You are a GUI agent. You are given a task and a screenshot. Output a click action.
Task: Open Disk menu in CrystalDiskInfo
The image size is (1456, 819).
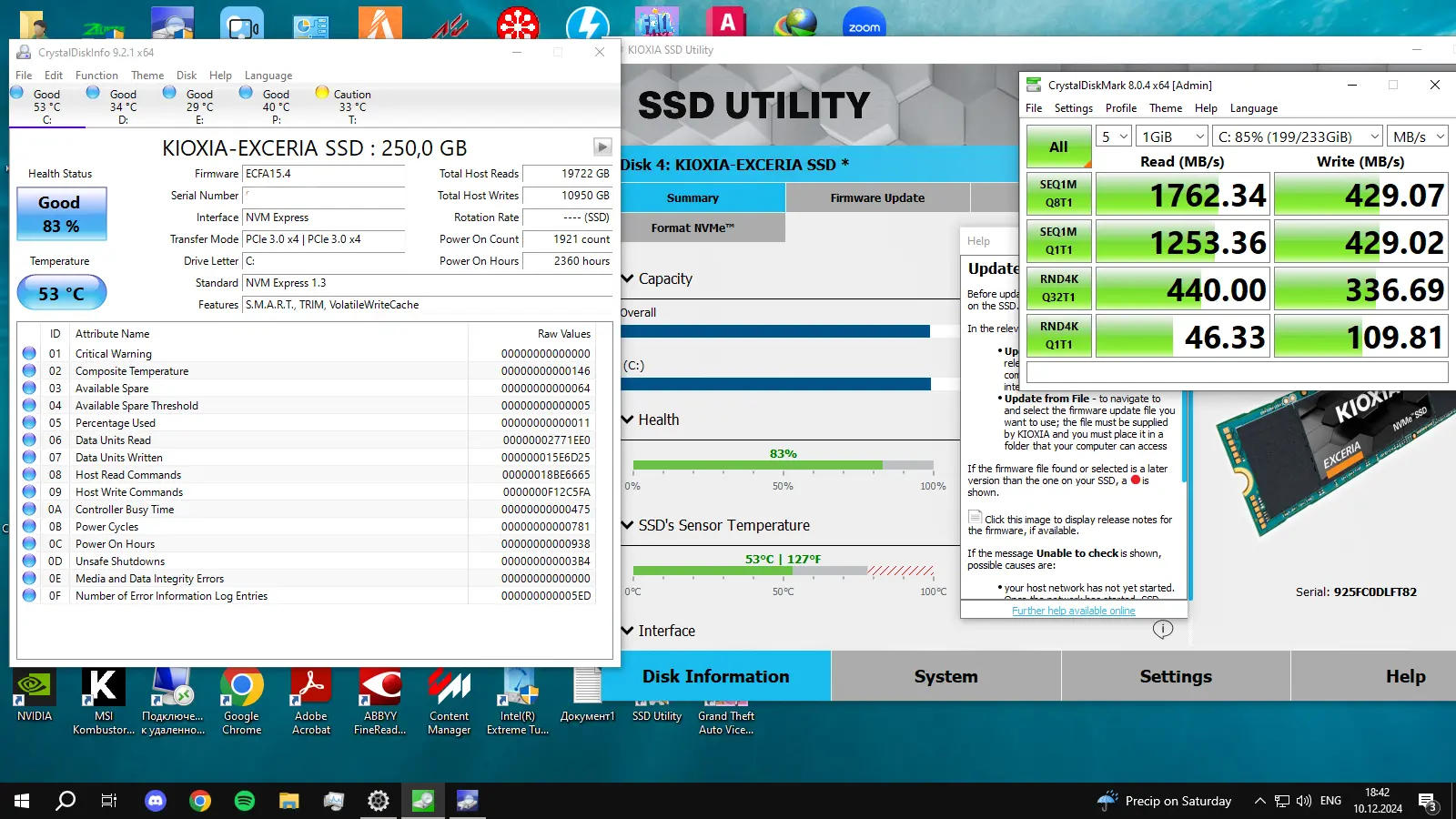[x=187, y=76]
